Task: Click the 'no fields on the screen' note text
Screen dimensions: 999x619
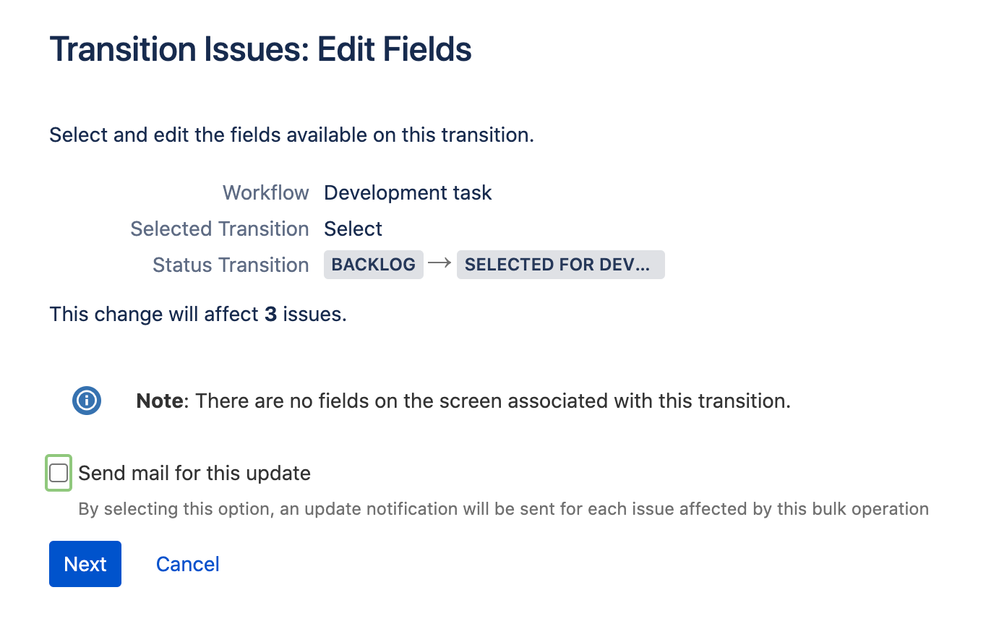Action: [x=493, y=401]
